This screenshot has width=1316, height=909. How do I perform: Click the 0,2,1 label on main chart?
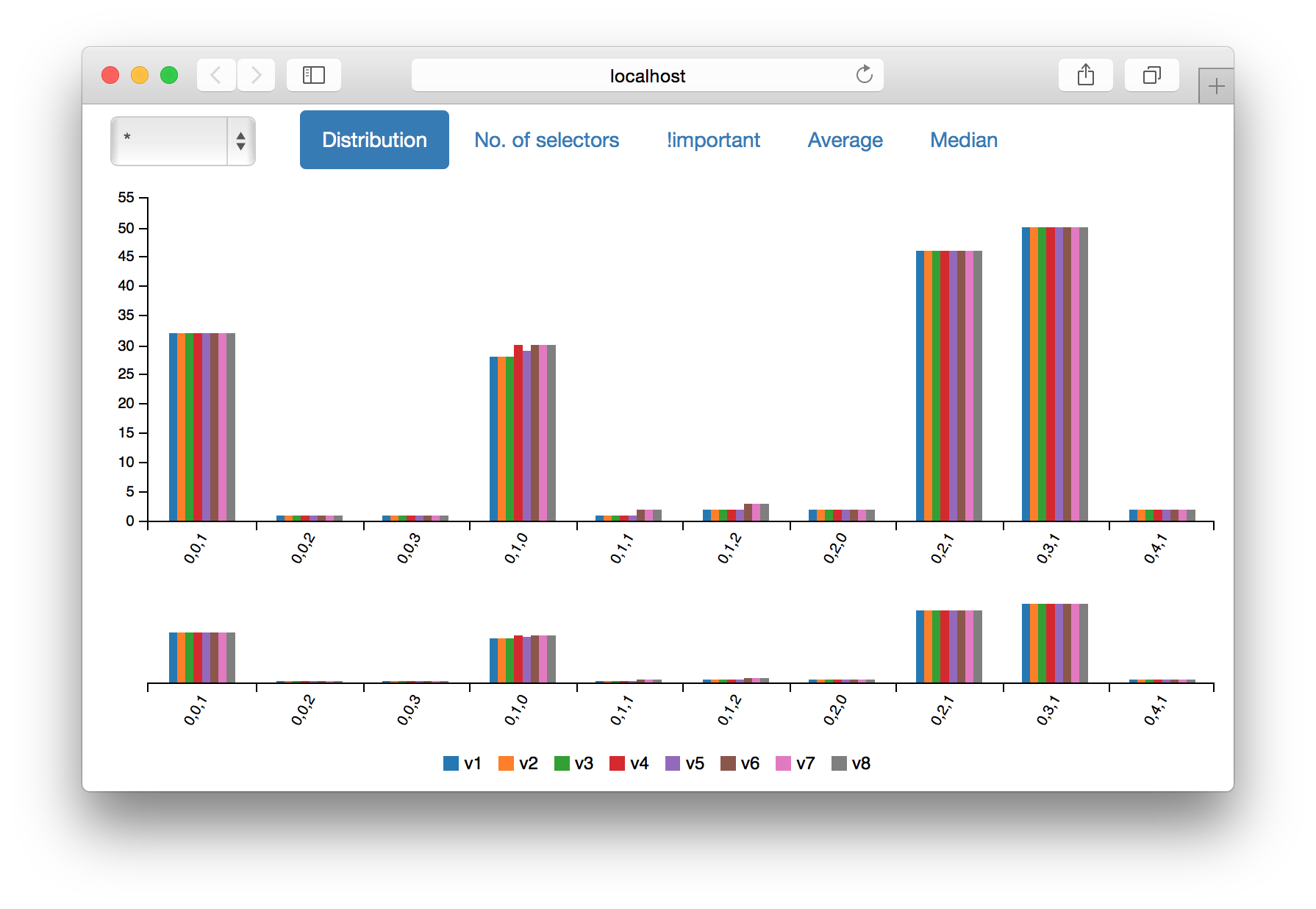pos(943,549)
